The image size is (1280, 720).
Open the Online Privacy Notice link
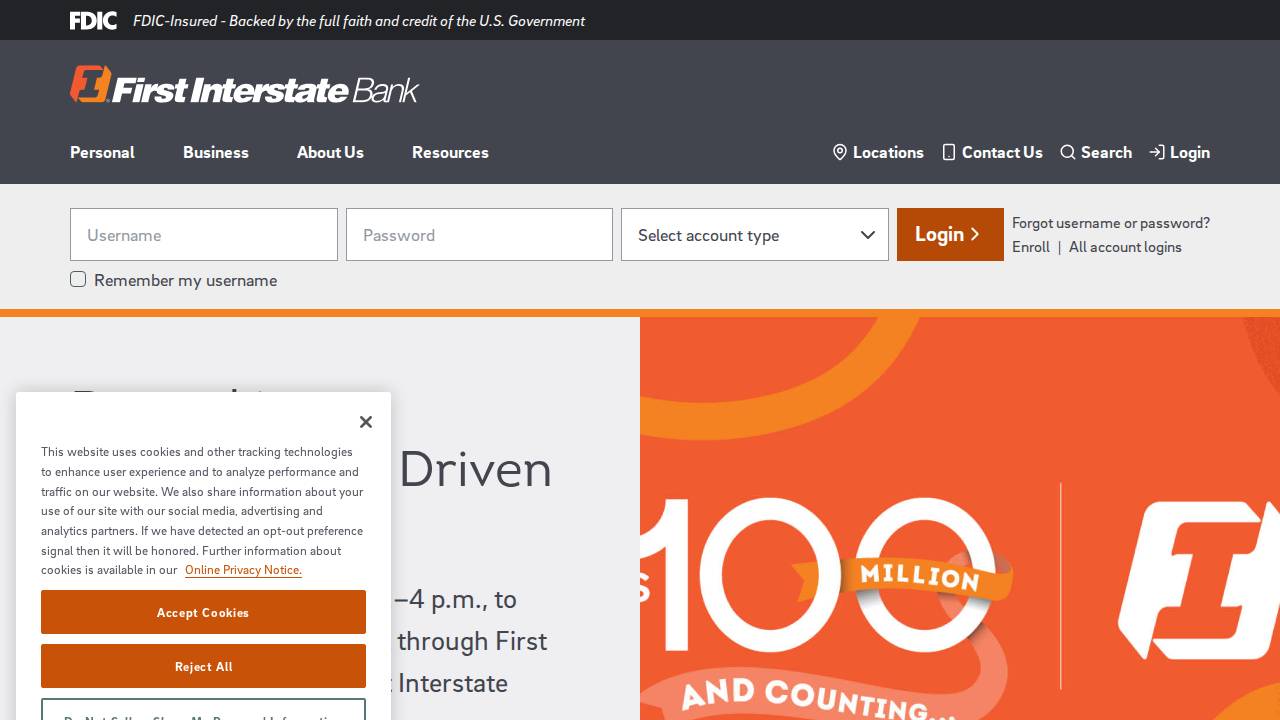coord(243,570)
